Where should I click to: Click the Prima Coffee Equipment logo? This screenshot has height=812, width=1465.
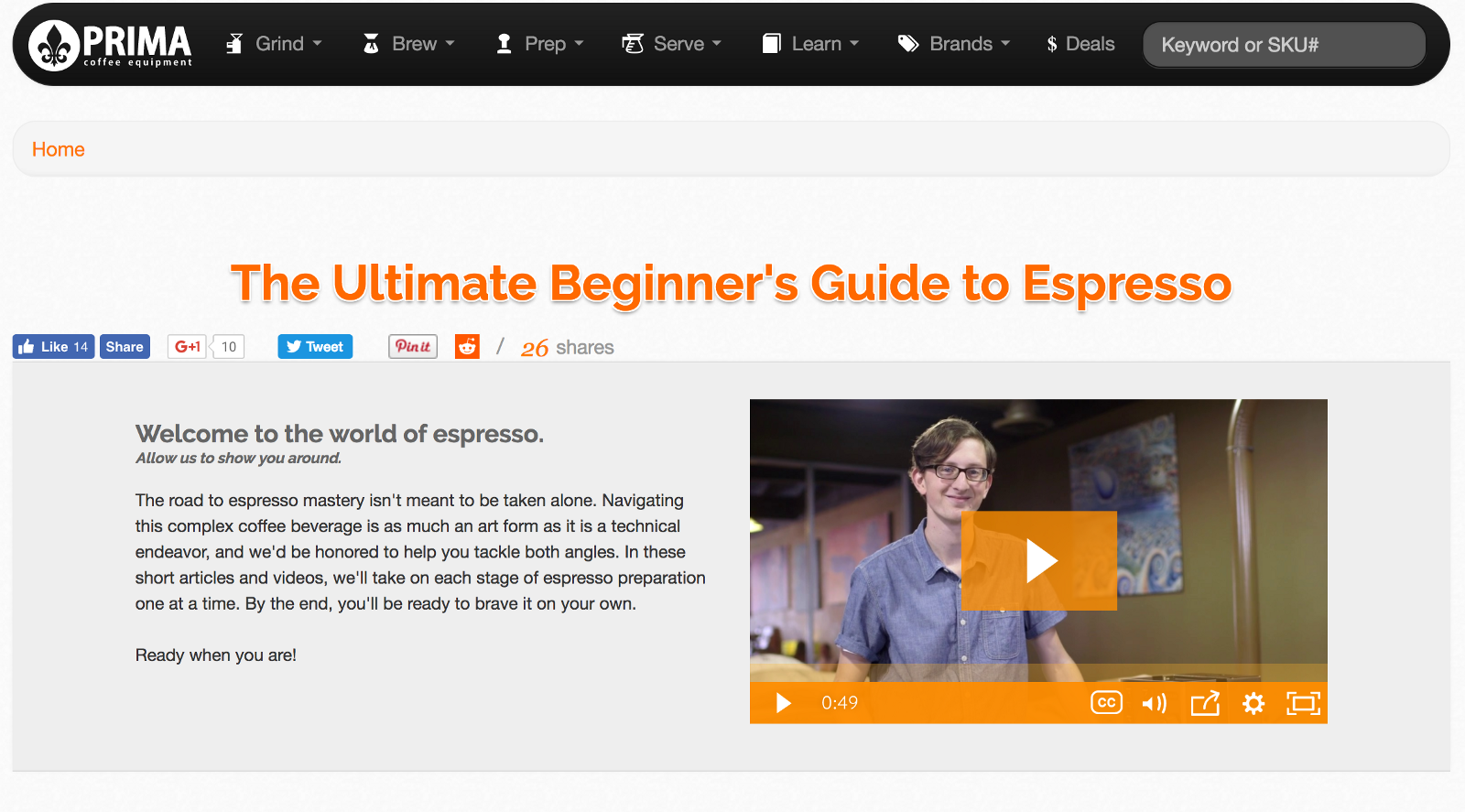[x=111, y=45]
